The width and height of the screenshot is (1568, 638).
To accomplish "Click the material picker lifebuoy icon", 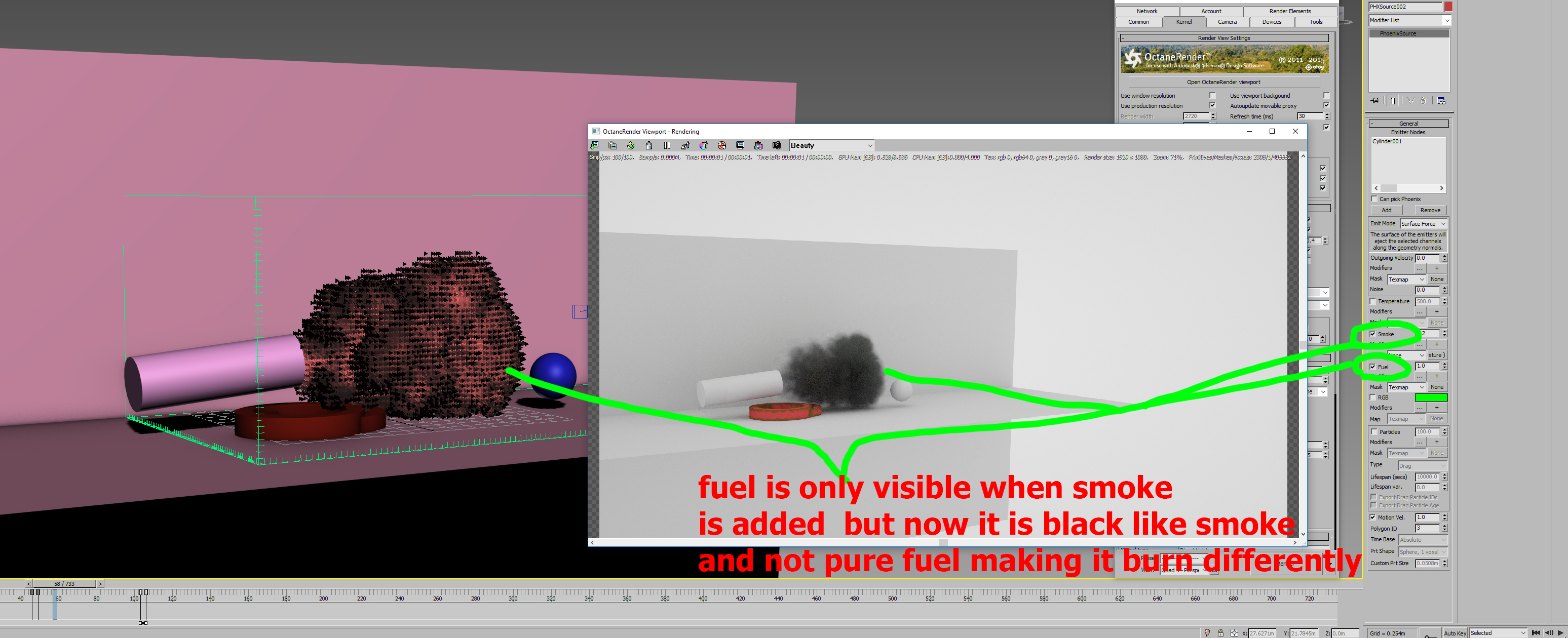I will click(x=722, y=145).
